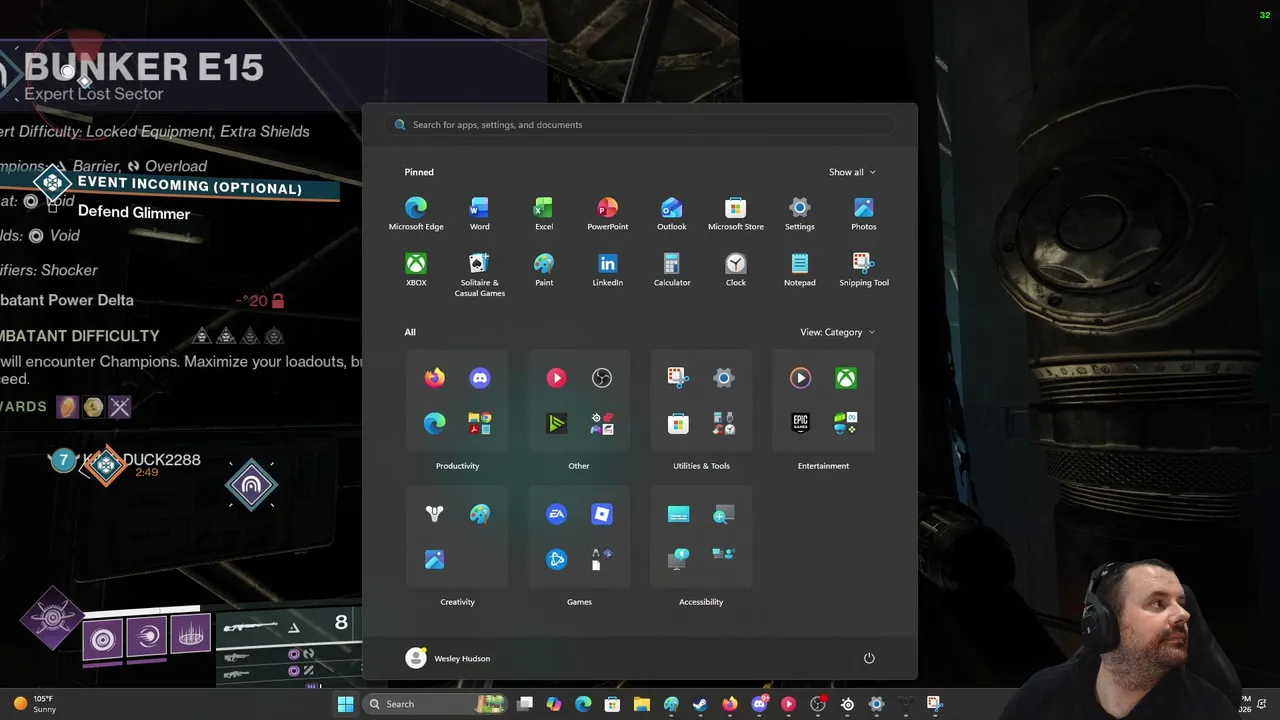Expand more apps in Games group
Viewport: 1280px width, 720px height.
tap(602, 559)
